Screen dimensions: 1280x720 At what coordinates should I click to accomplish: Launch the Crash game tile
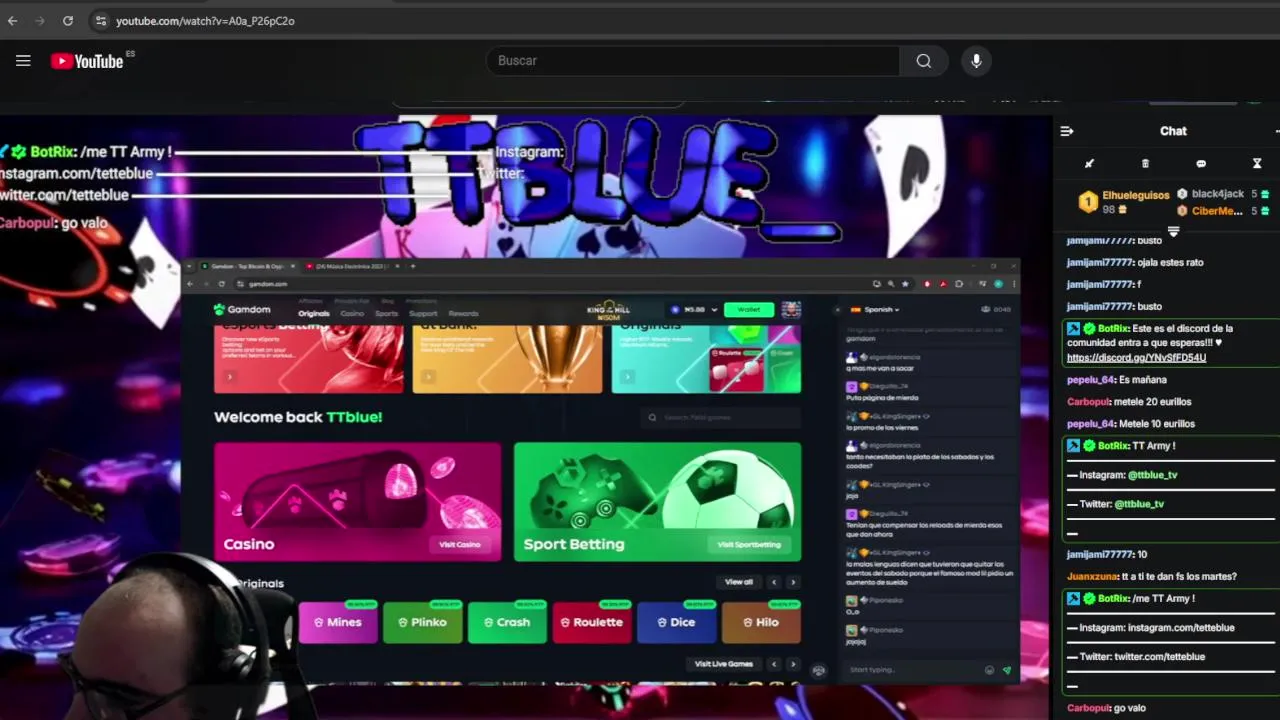pos(507,622)
